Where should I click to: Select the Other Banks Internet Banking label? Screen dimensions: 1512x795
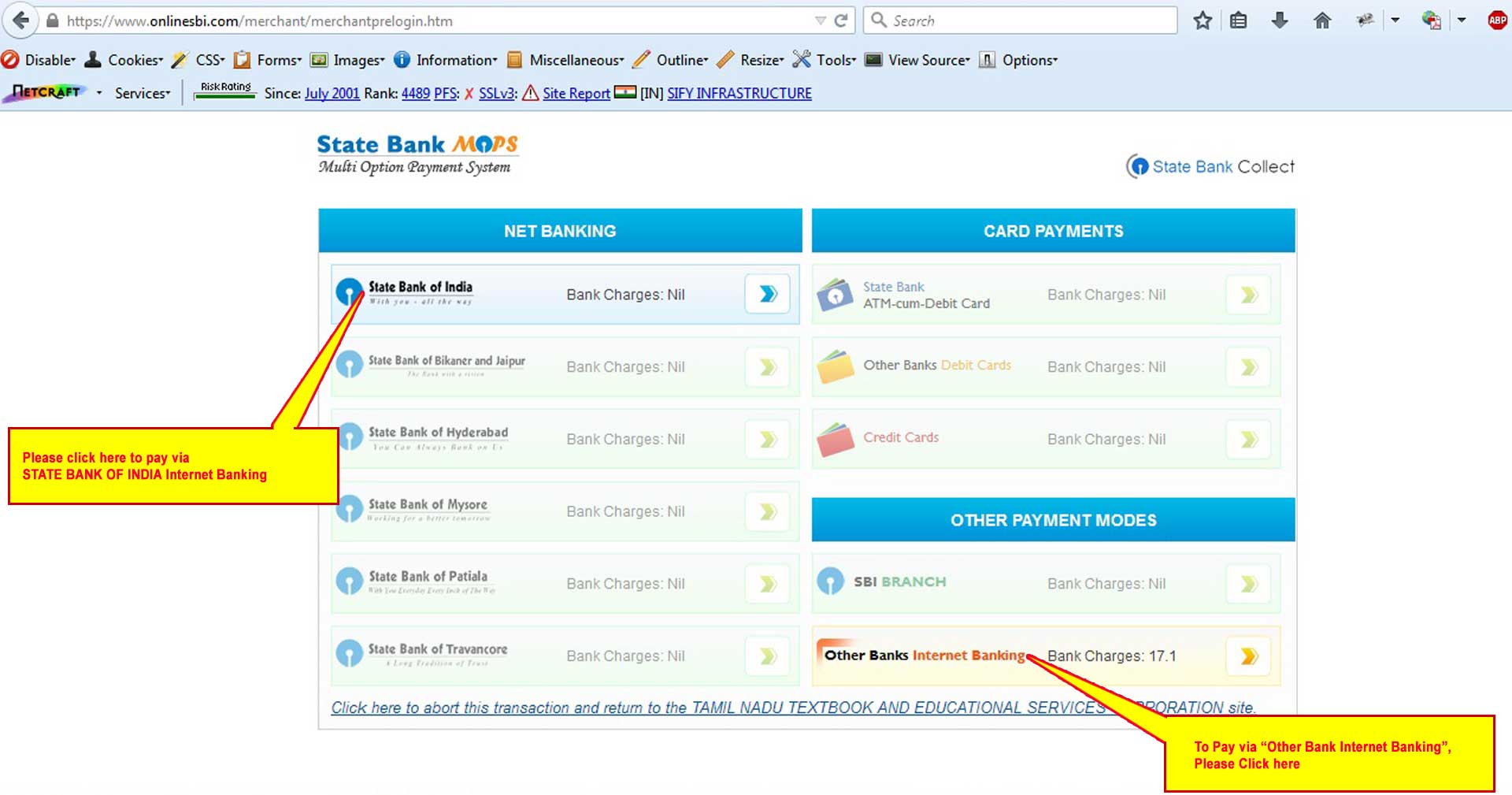[x=925, y=655]
